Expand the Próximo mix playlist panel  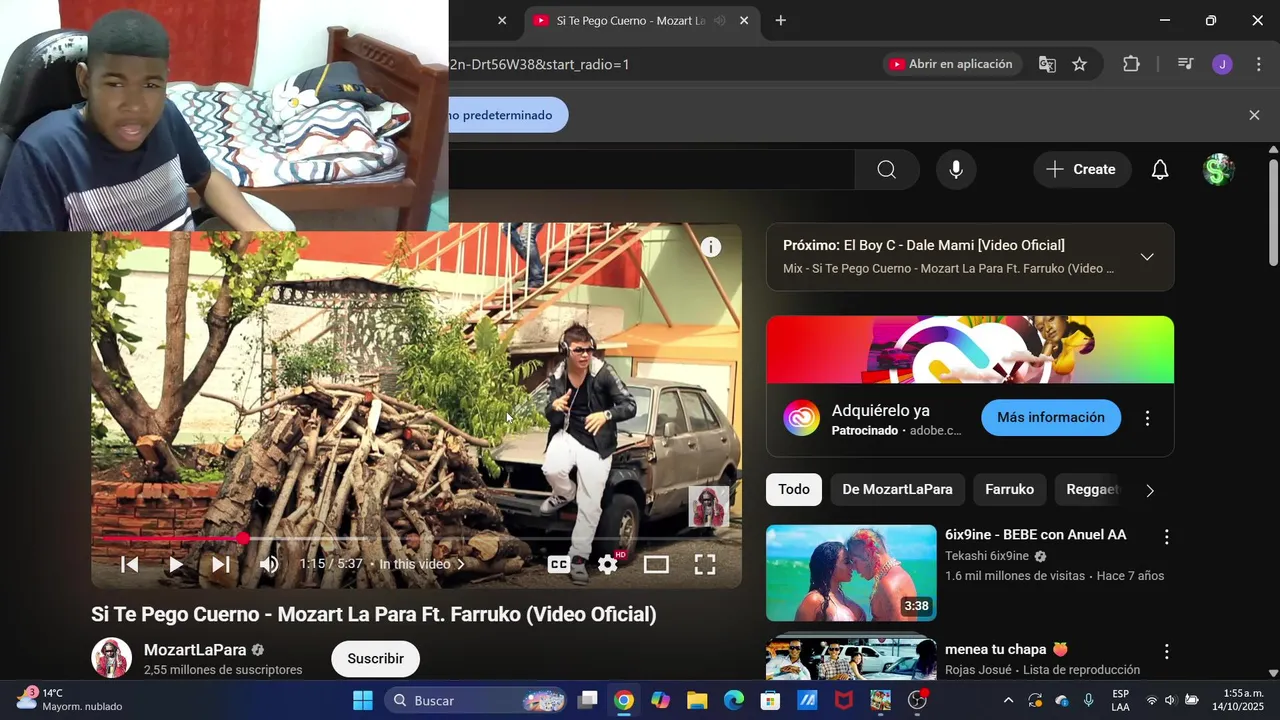pyautogui.click(x=1147, y=257)
